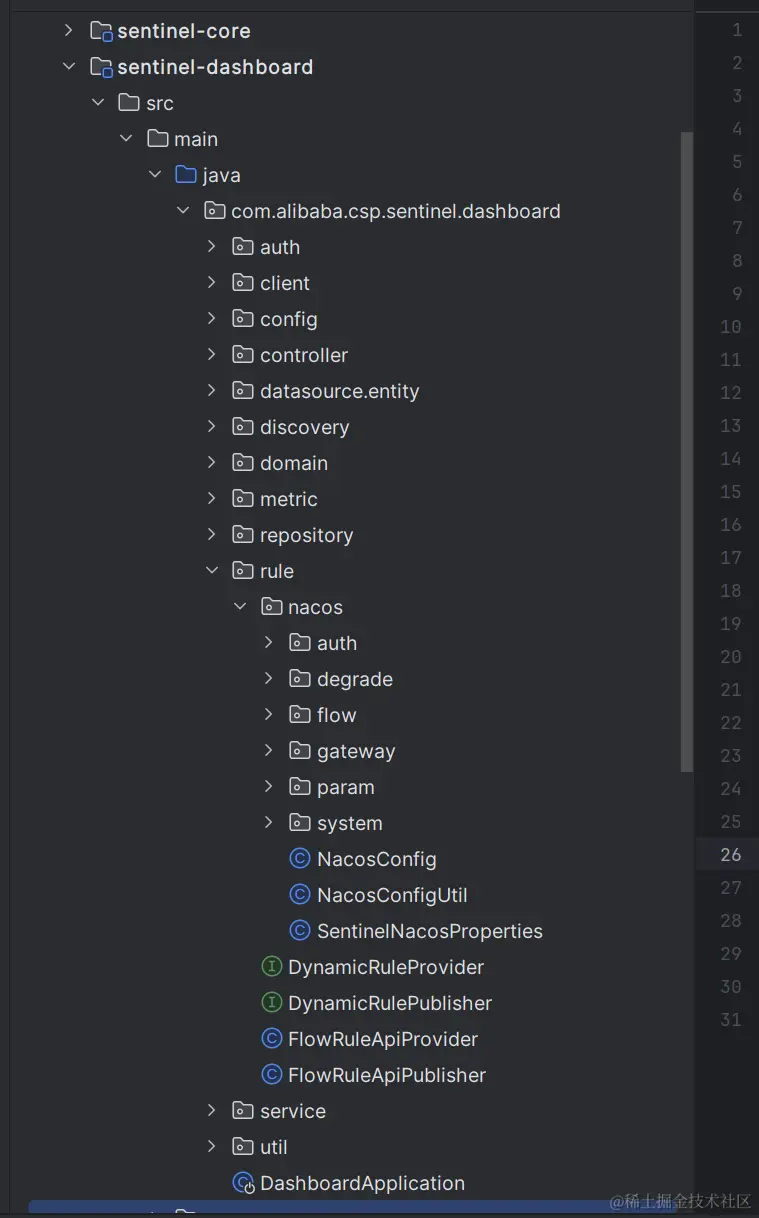Collapse the nacos package
The image size is (759, 1218).
point(240,607)
